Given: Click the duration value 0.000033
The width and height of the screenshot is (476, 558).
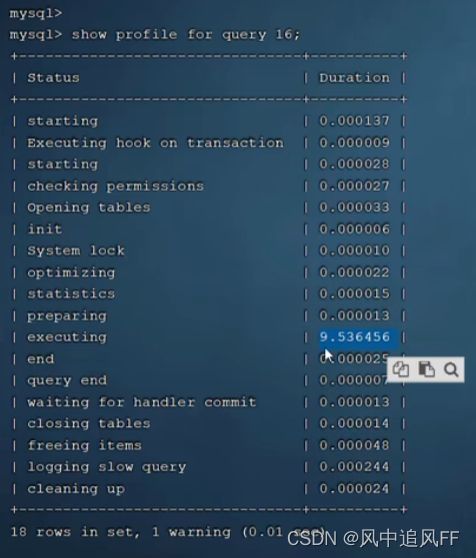Looking at the screenshot, I should click(354, 207).
